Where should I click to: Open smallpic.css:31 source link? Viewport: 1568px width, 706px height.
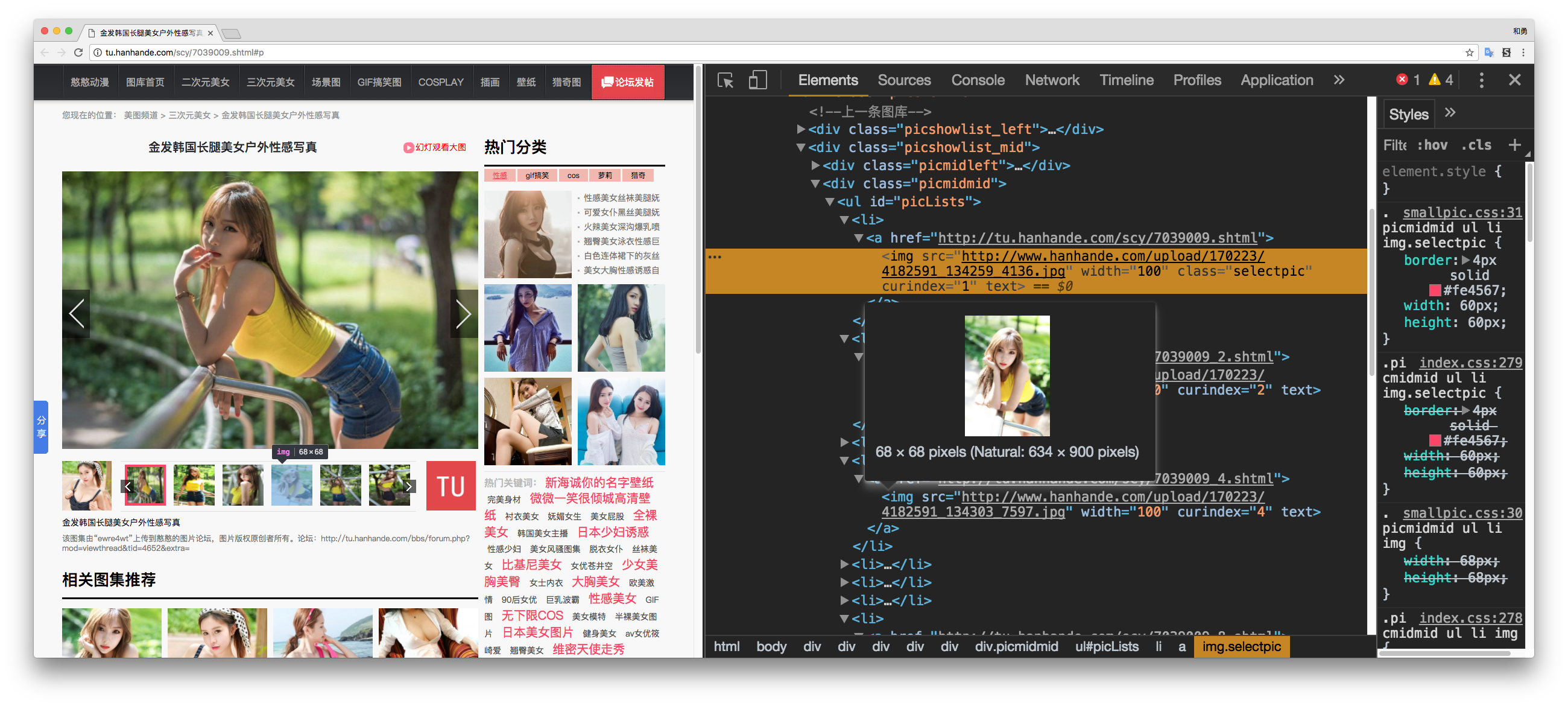point(1462,212)
